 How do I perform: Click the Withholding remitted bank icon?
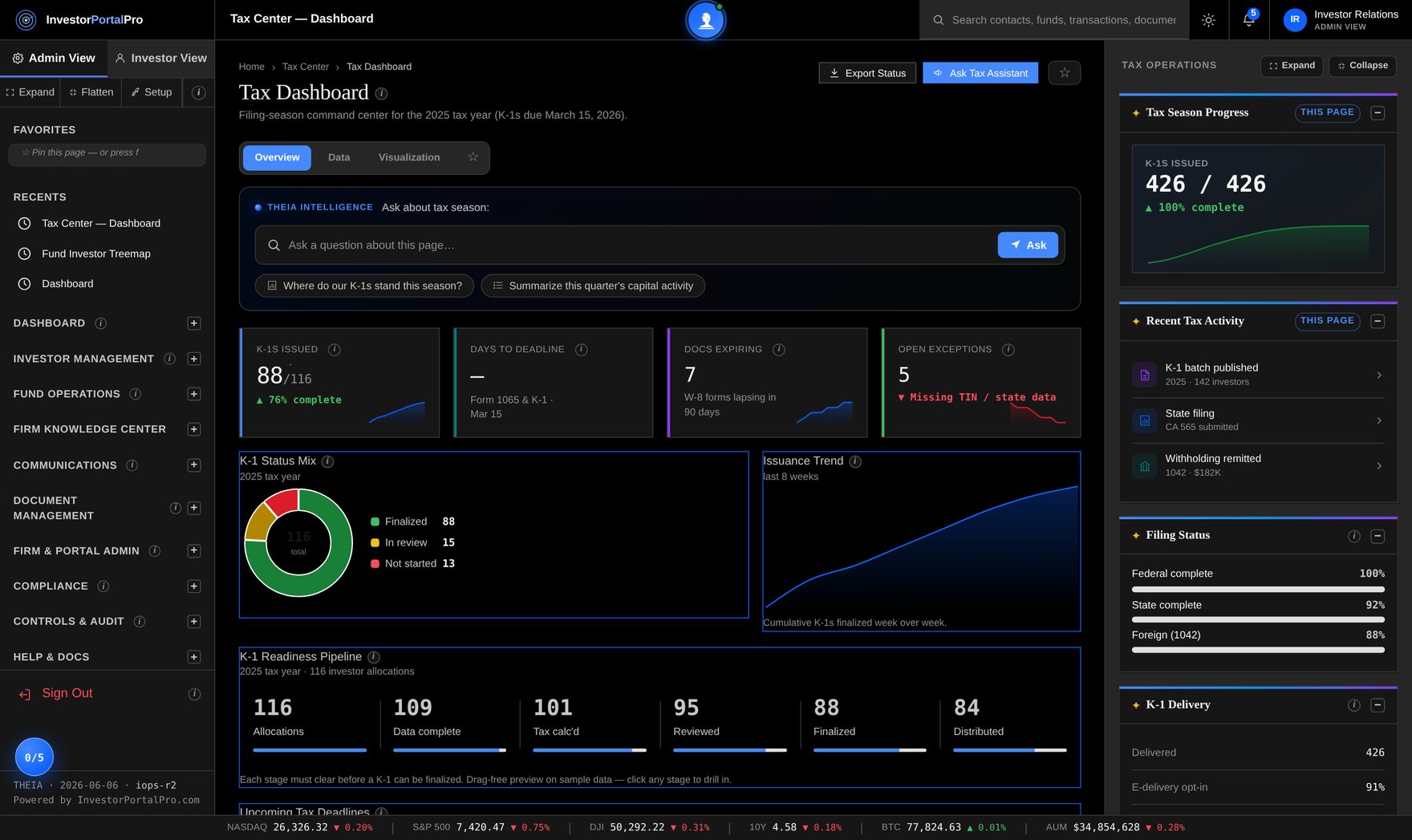[1145, 466]
